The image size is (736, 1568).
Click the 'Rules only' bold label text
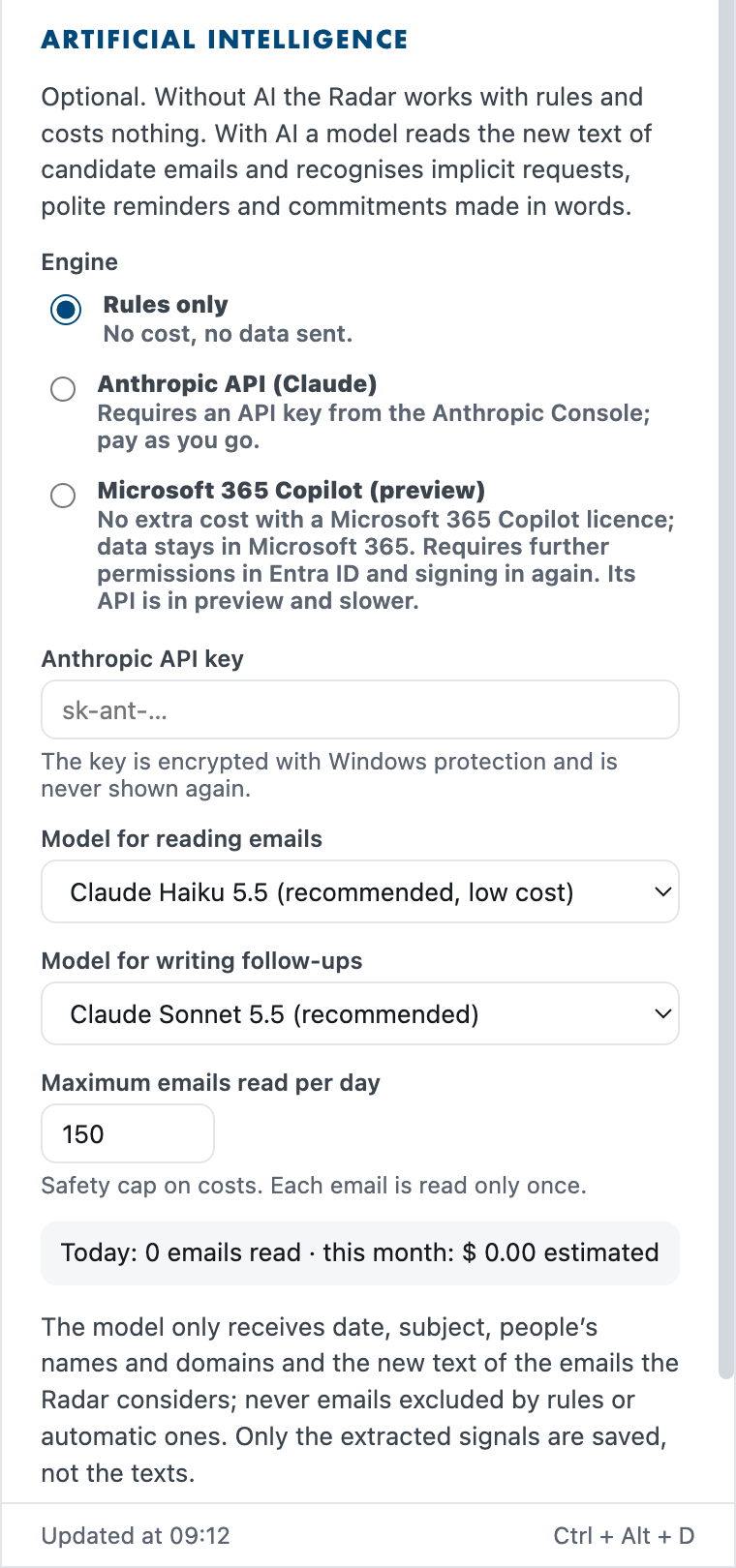point(166,305)
